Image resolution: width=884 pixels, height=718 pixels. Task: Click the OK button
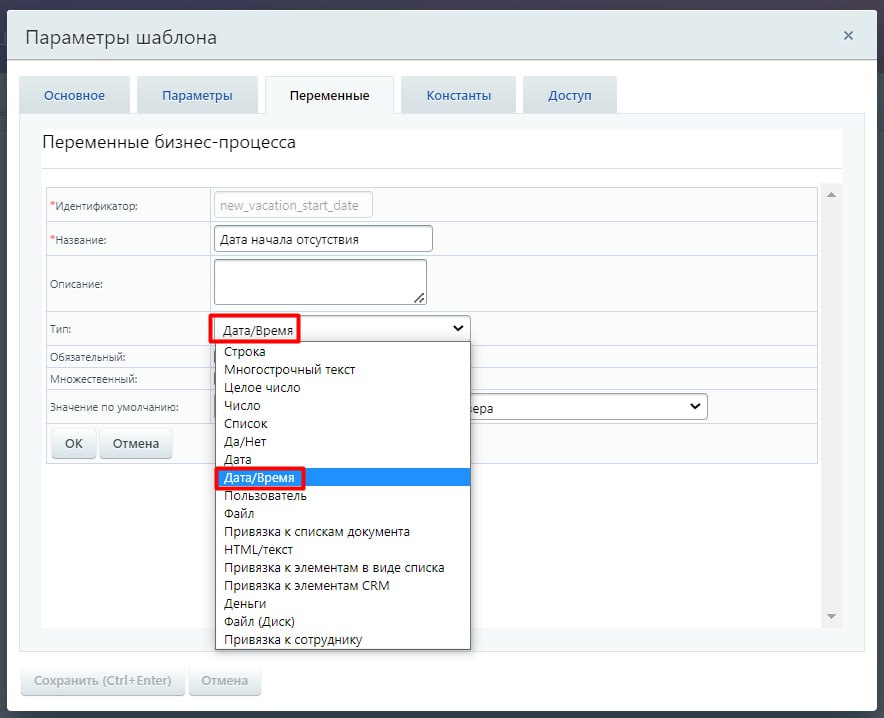coord(74,443)
